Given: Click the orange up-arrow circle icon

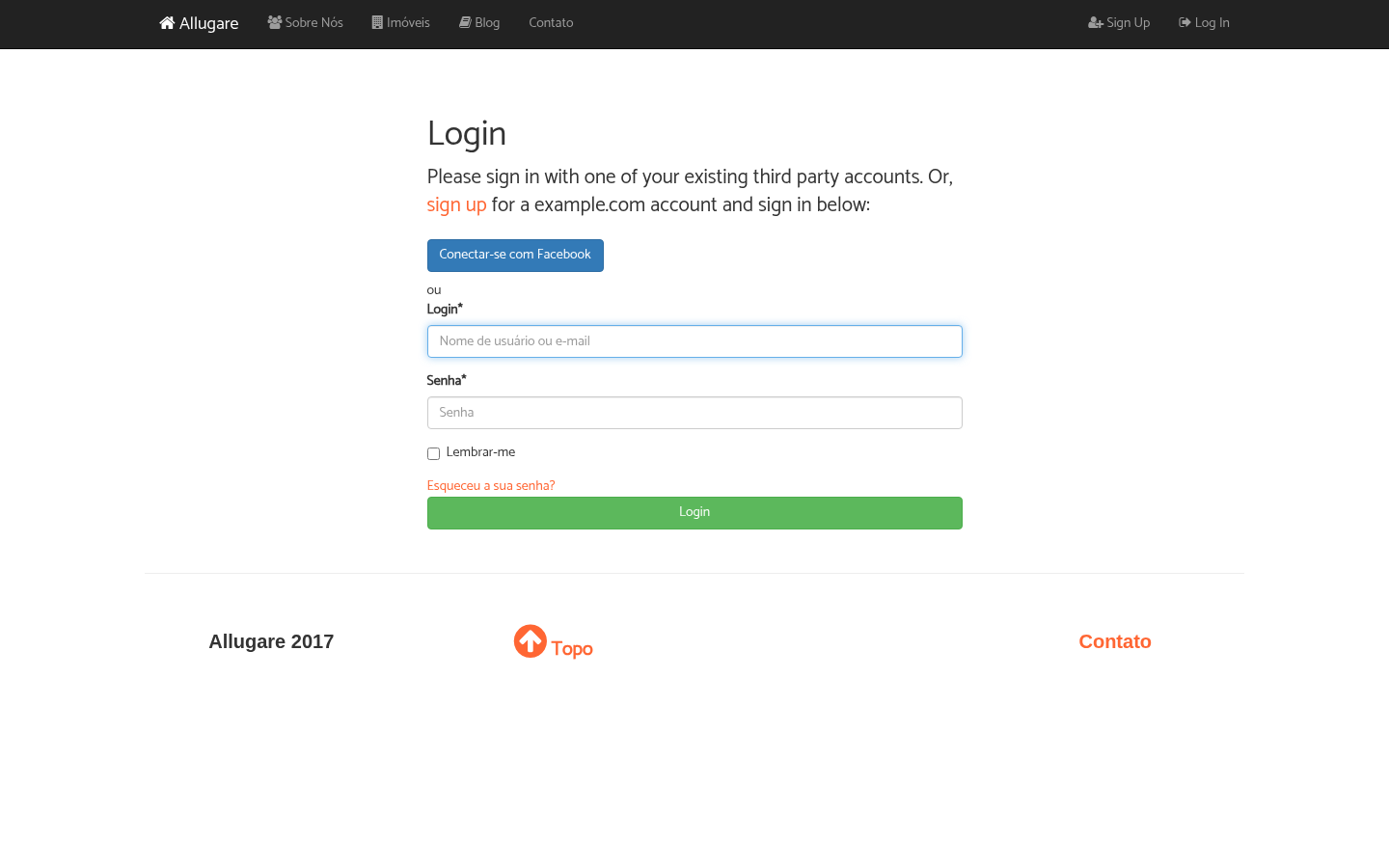Looking at the screenshot, I should click(x=531, y=641).
